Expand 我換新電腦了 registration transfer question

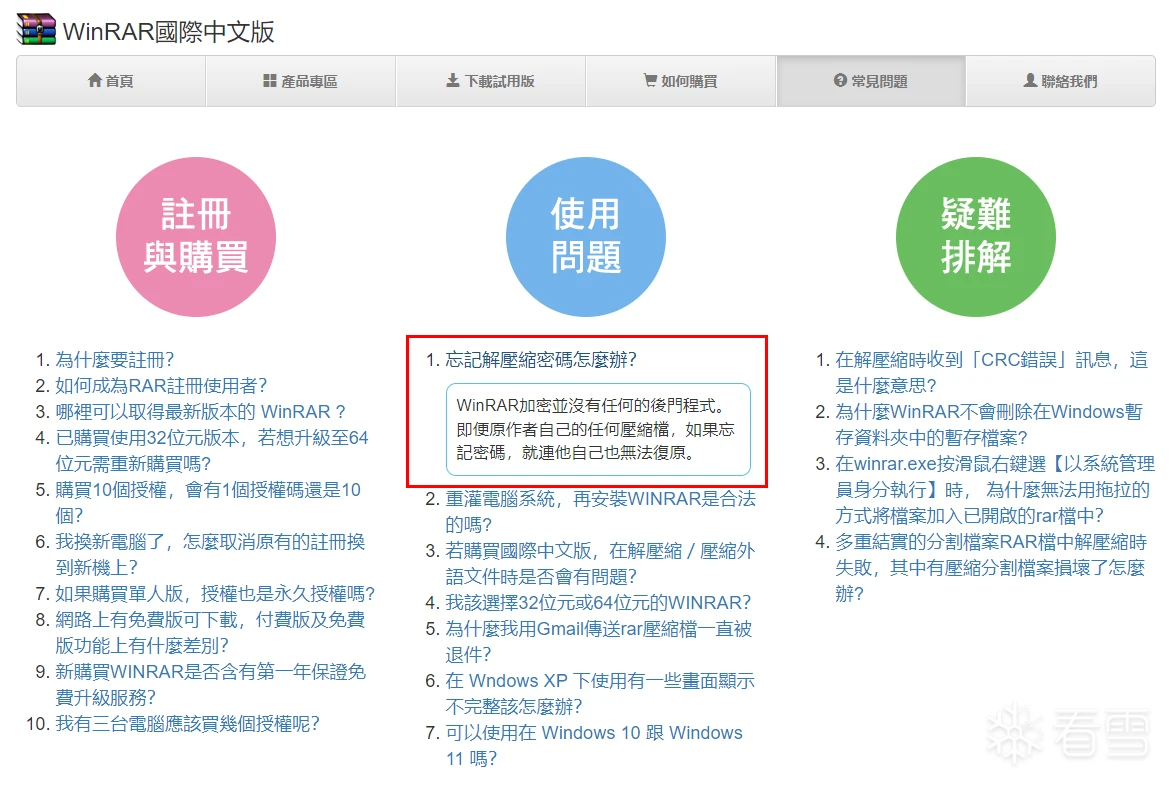210,554
